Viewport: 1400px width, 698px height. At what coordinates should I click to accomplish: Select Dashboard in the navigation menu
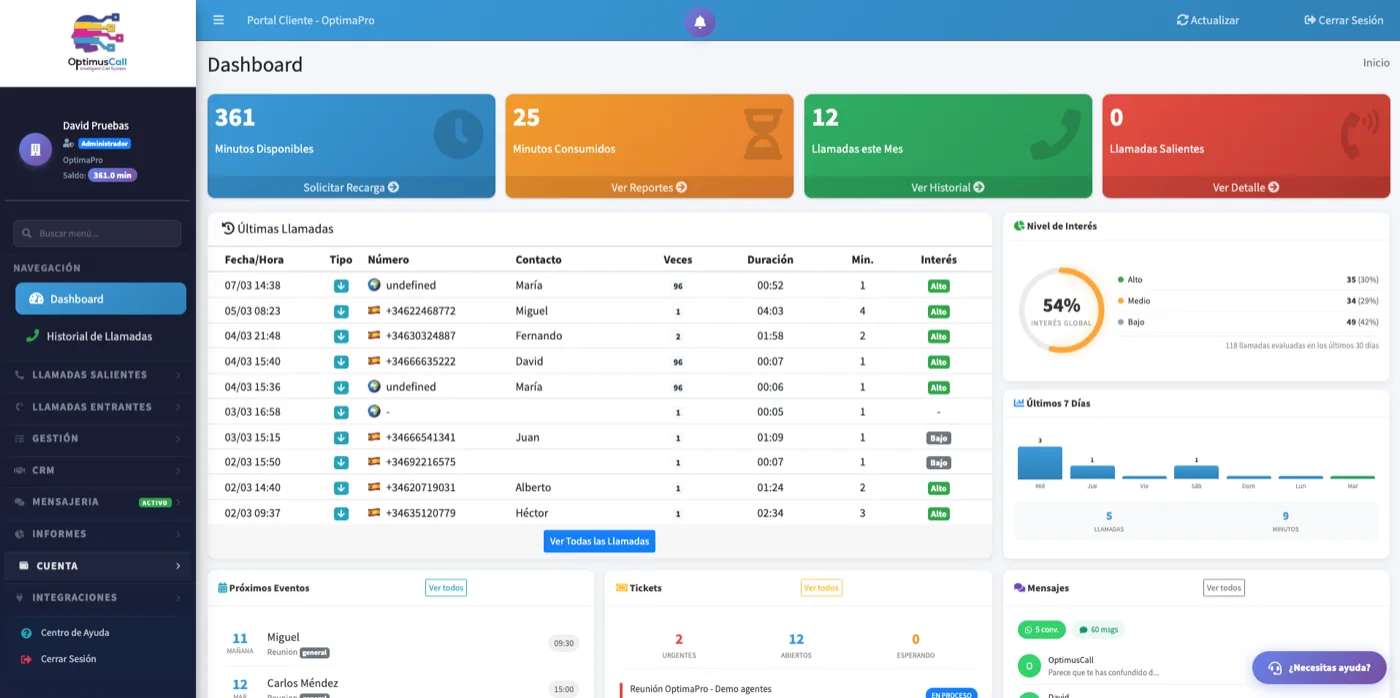98,298
